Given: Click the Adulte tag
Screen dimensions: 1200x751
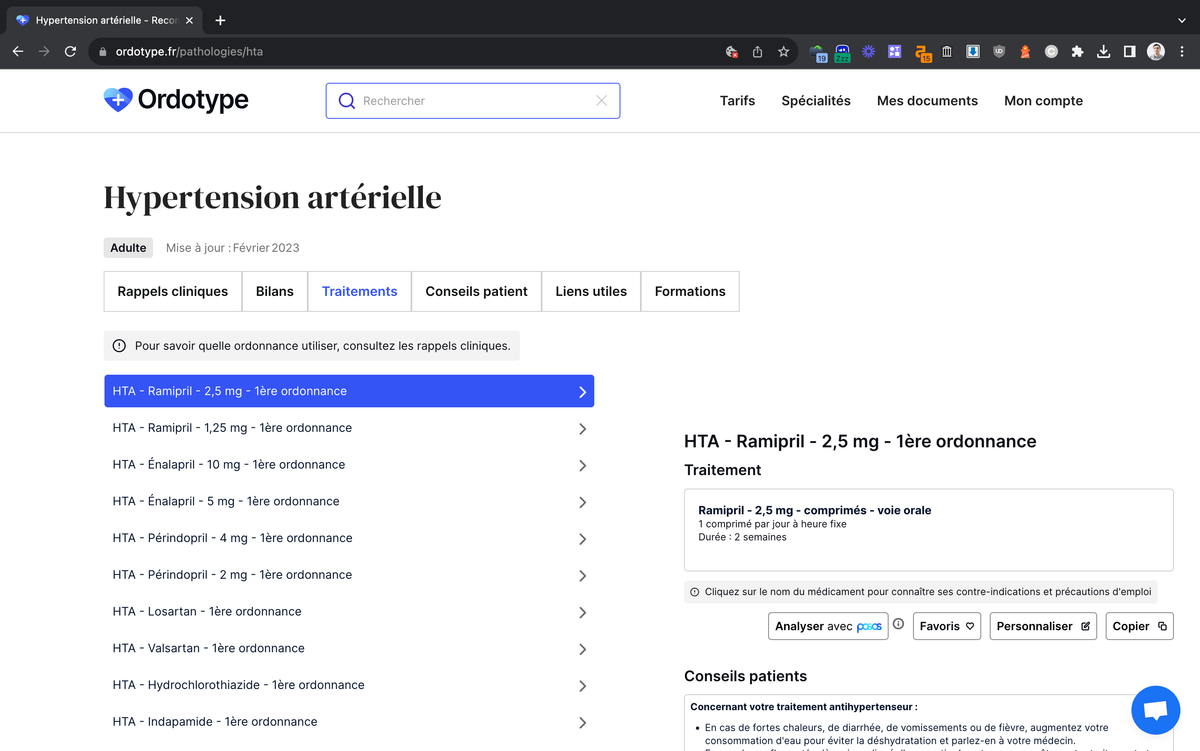Looking at the screenshot, I should [128, 248].
